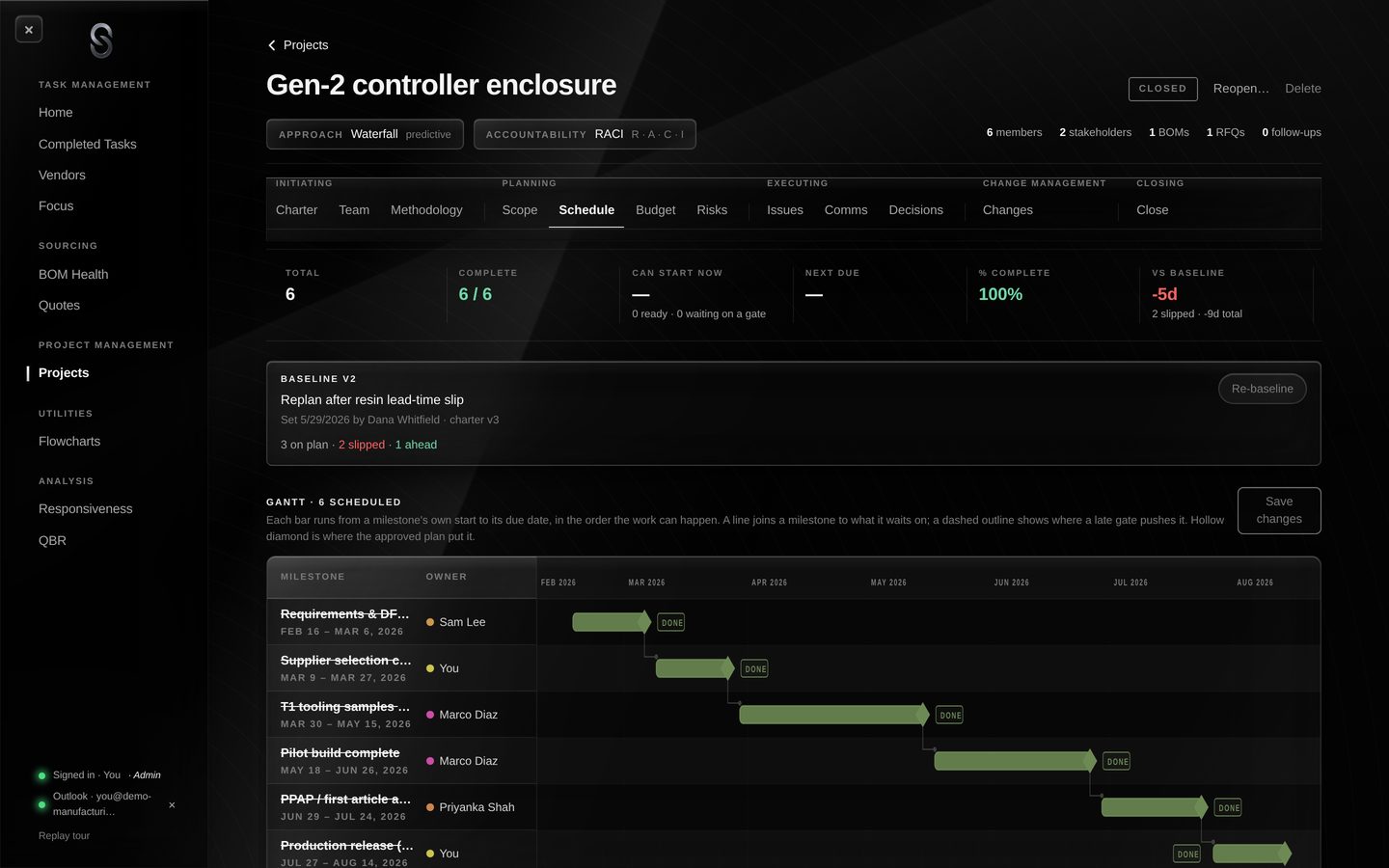Close the sidebar with the X button
The width and height of the screenshot is (1389, 868).
29,30
